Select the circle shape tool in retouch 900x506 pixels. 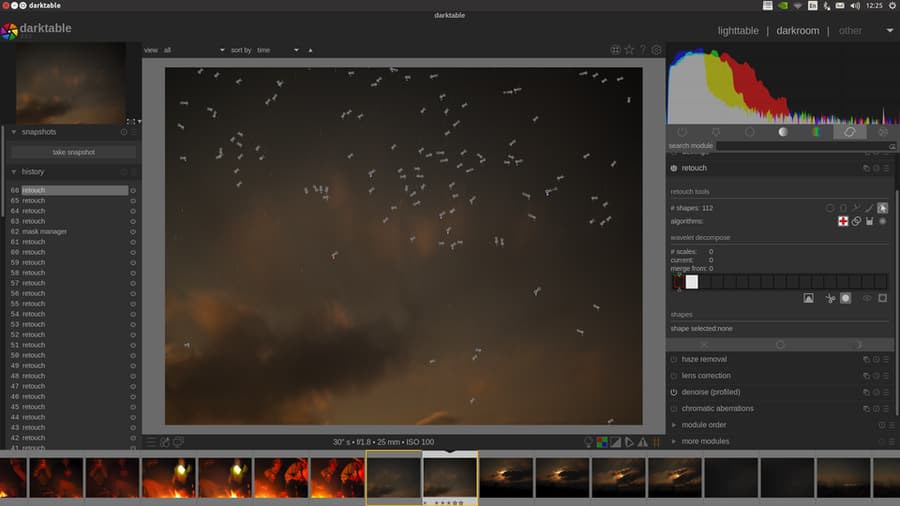[x=830, y=208]
